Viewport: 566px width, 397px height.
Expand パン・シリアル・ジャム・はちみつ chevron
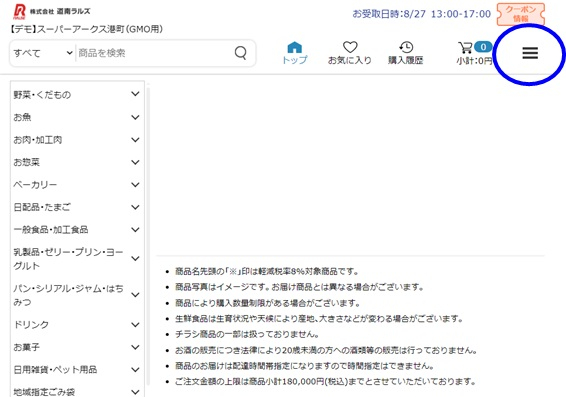(x=135, y=295)
